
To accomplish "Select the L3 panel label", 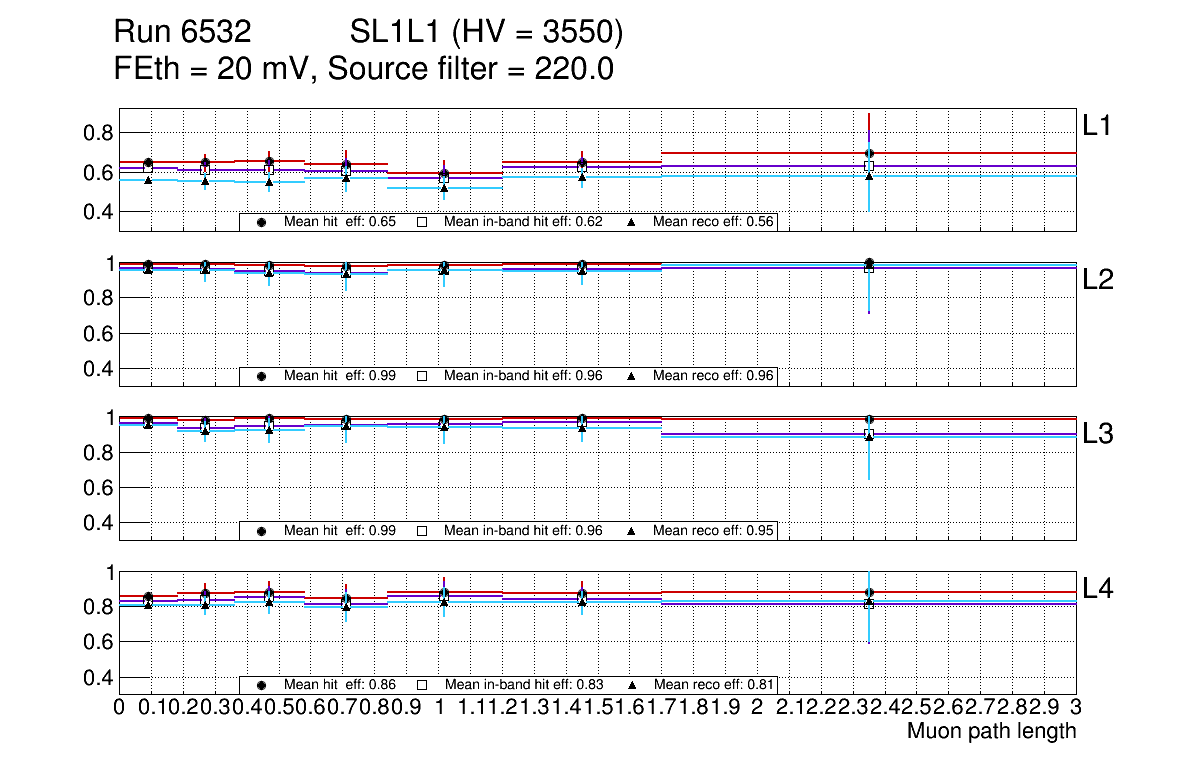I will tap(1099, 434).
